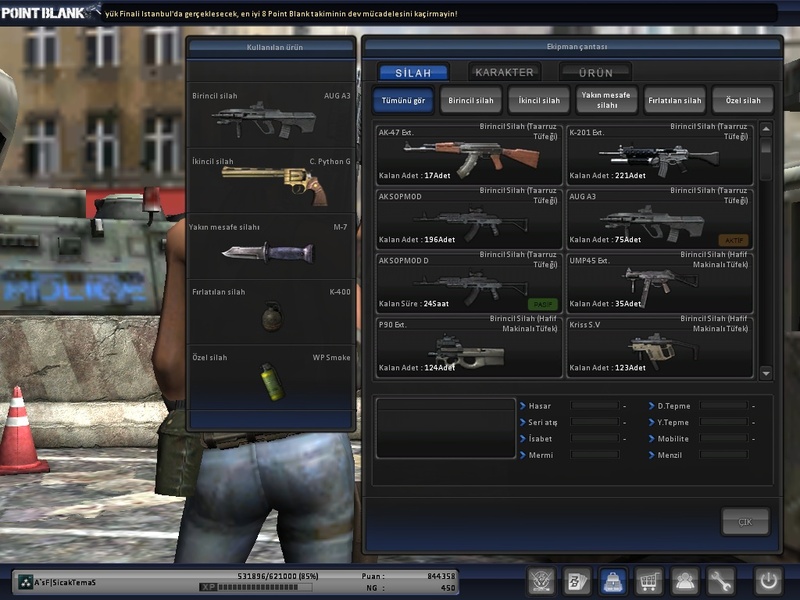Select the AK SOPMOD D weapon card
Image resolution: width=800 pixels, height=600 pixels.
[468, 282]
